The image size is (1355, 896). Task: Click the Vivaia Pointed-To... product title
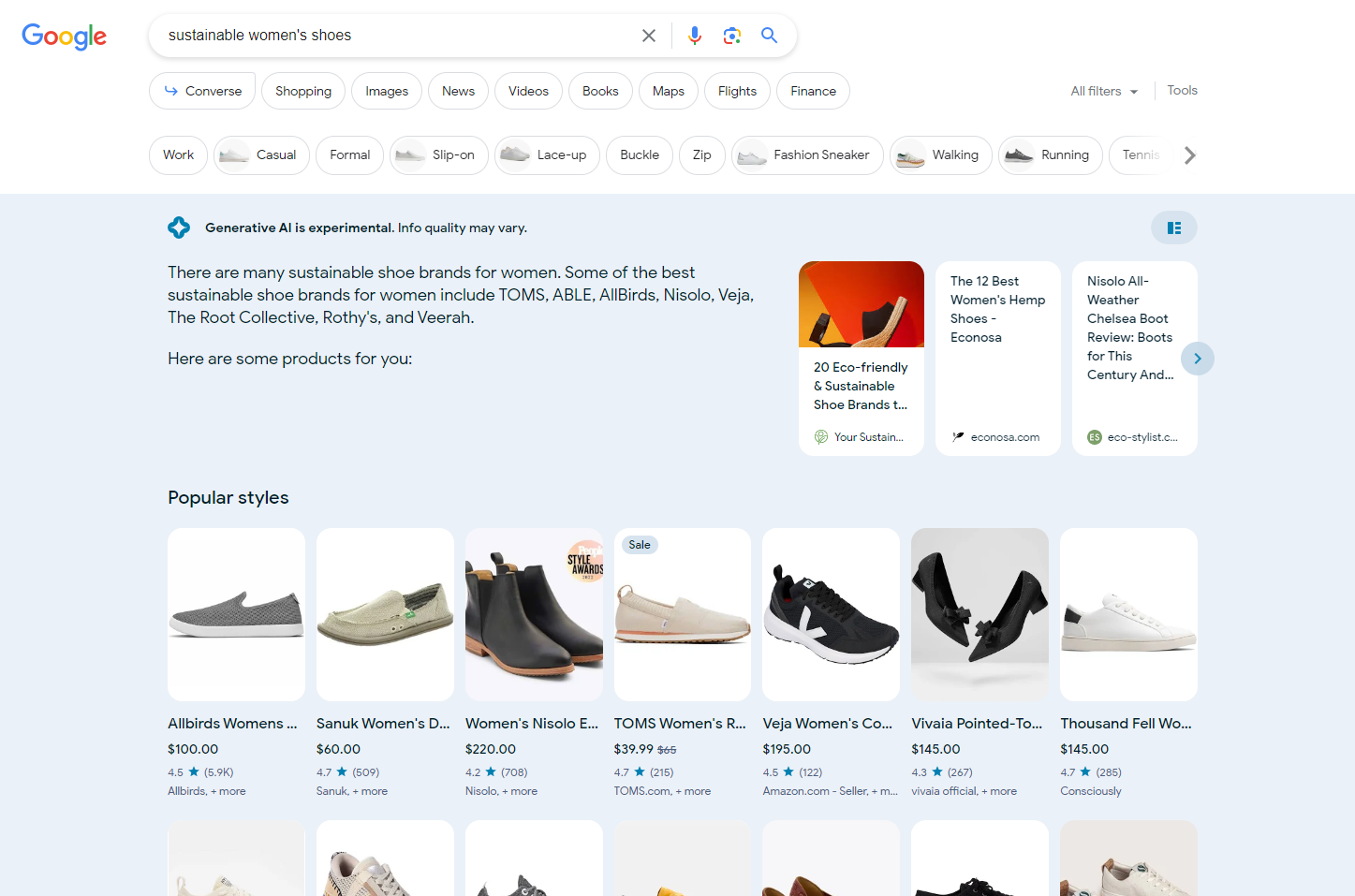(x=977, y=724)
